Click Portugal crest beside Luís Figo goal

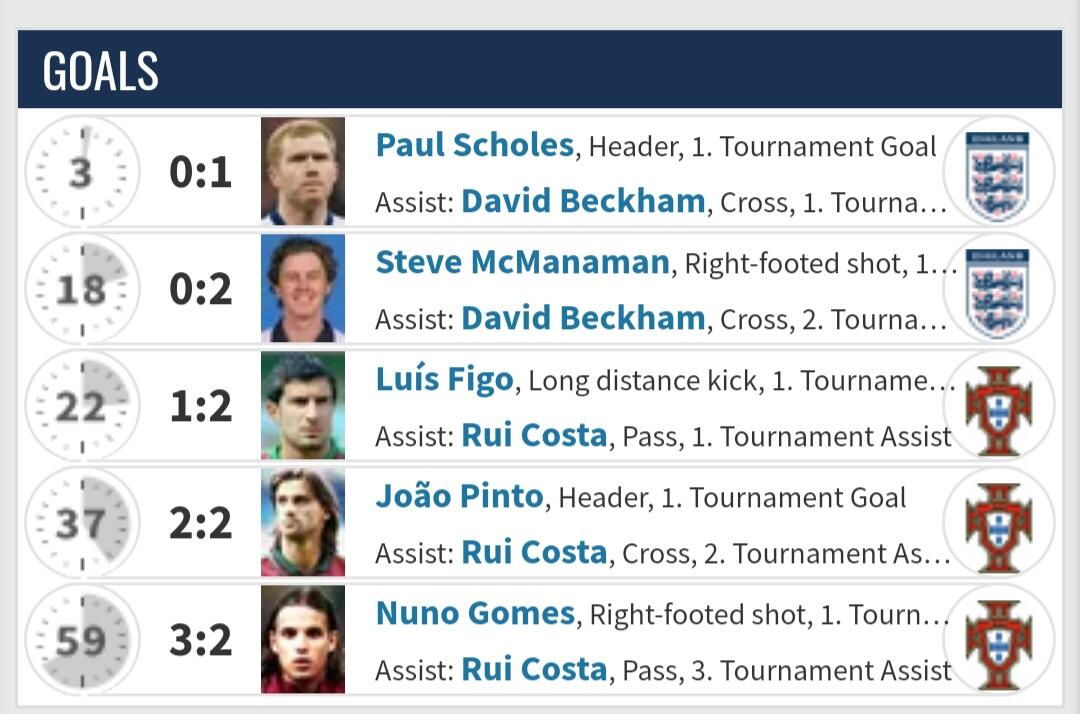click(x=997, y=407)
